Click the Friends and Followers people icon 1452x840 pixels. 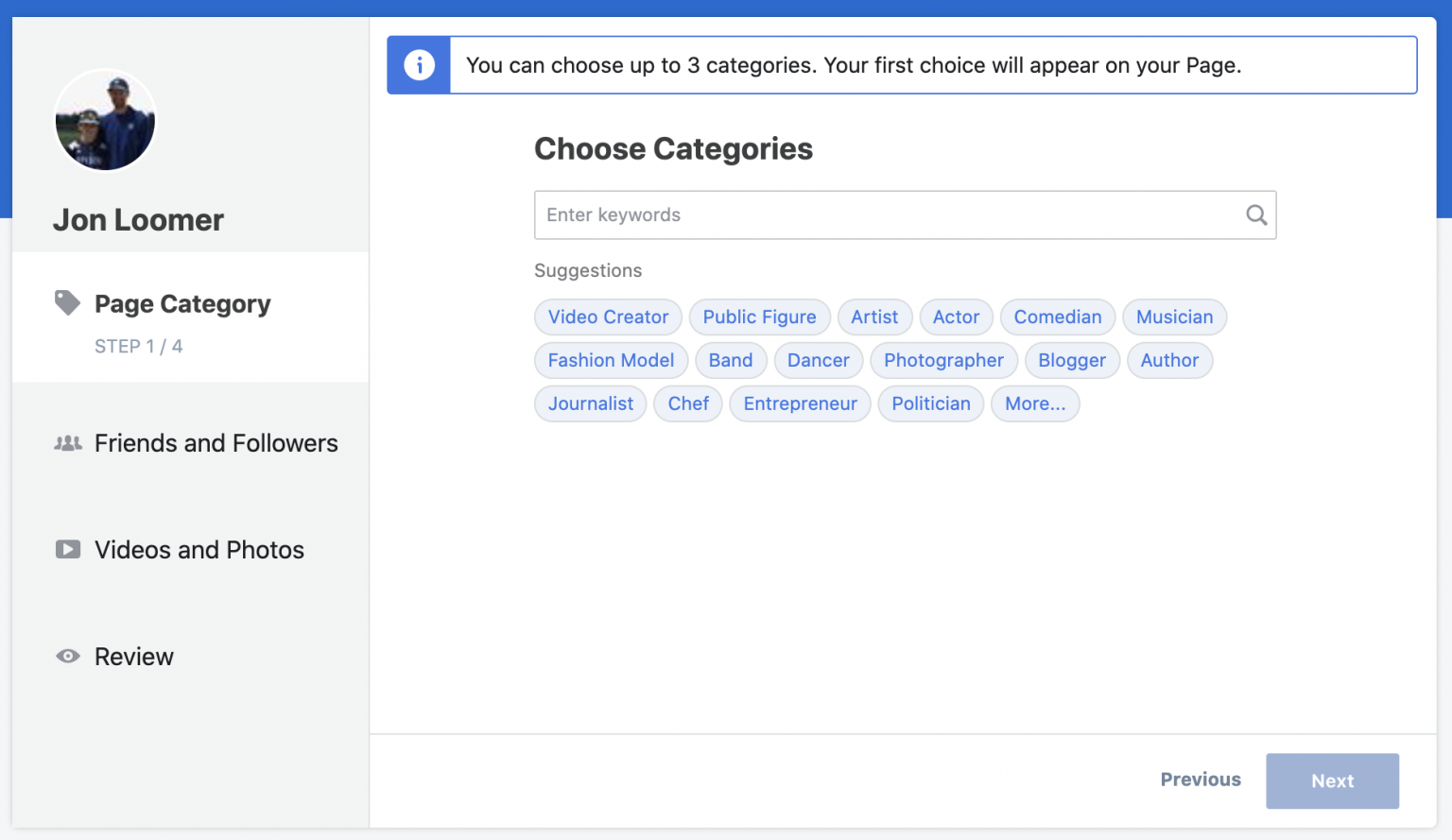pos(68,443)
